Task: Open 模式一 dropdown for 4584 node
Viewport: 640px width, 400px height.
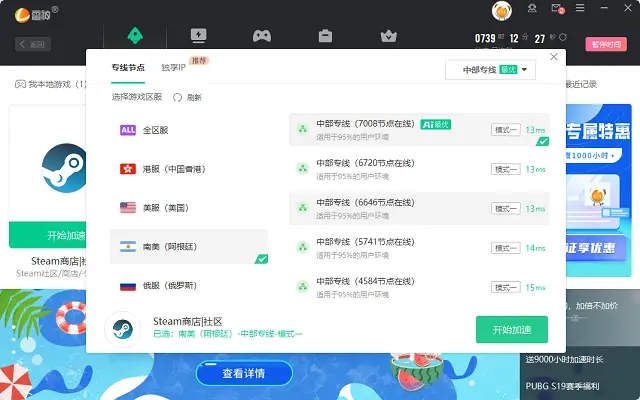Action: 506,287
